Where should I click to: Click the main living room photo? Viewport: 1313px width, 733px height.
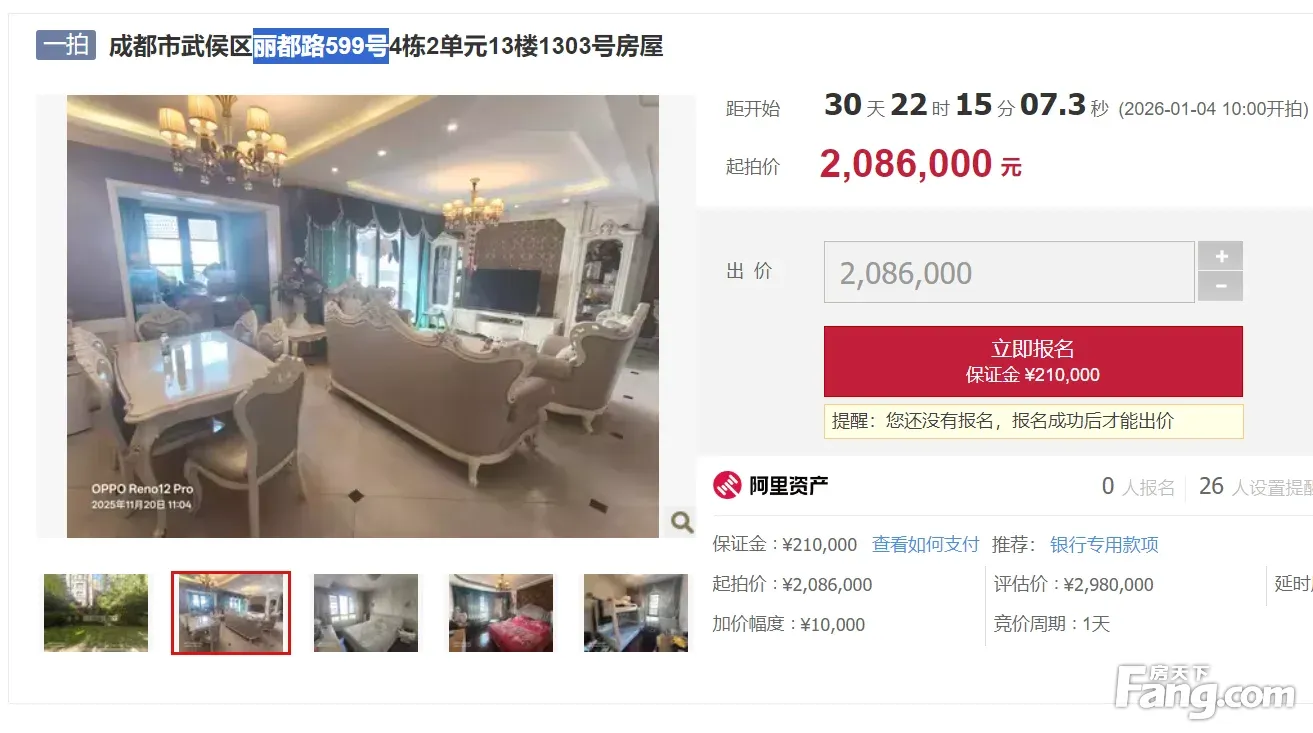363,316
